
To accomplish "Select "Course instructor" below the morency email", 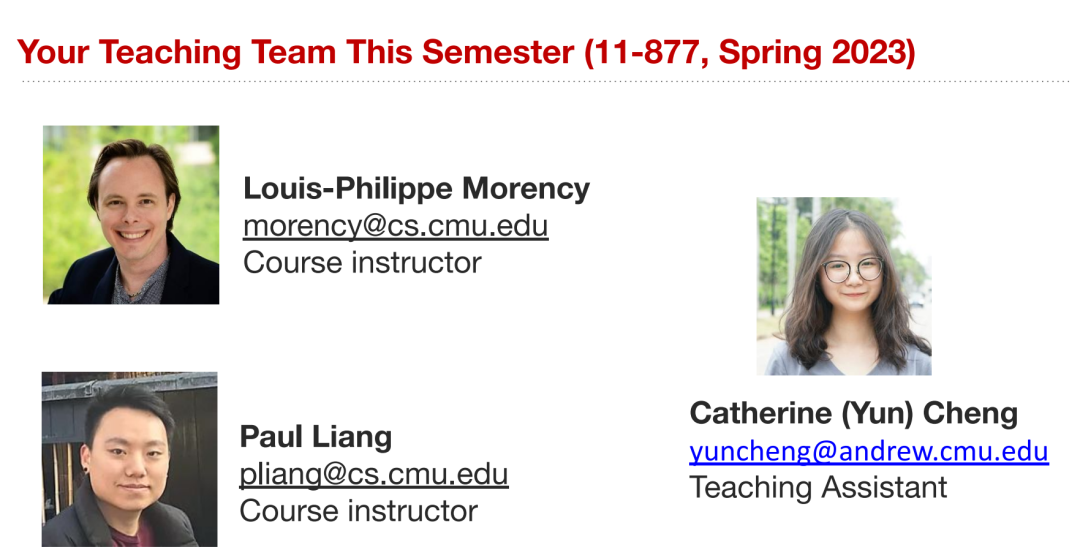I will coord(362,262).
